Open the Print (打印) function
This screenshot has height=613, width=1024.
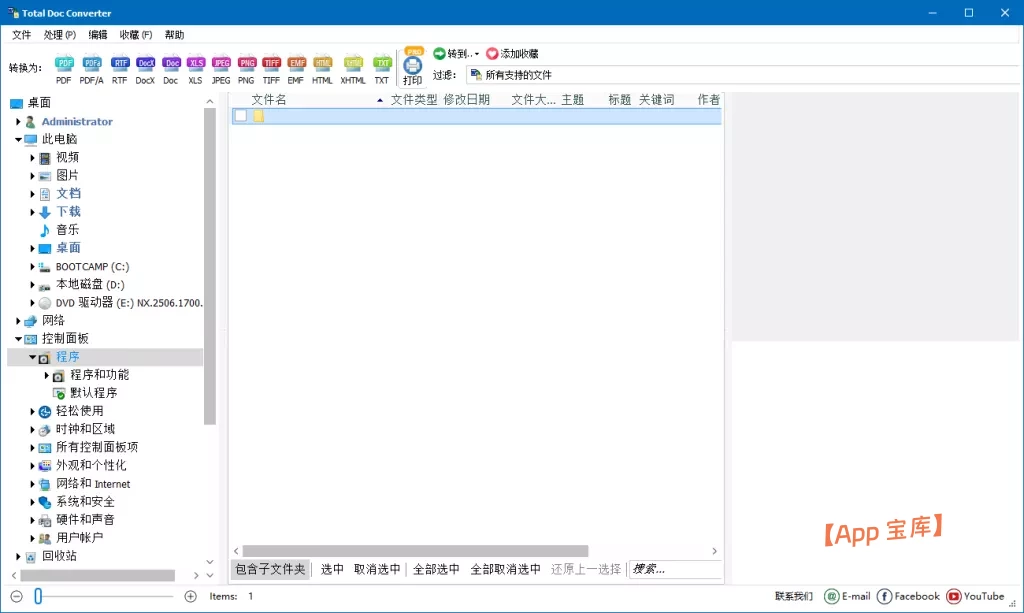[x=411, y=65]
